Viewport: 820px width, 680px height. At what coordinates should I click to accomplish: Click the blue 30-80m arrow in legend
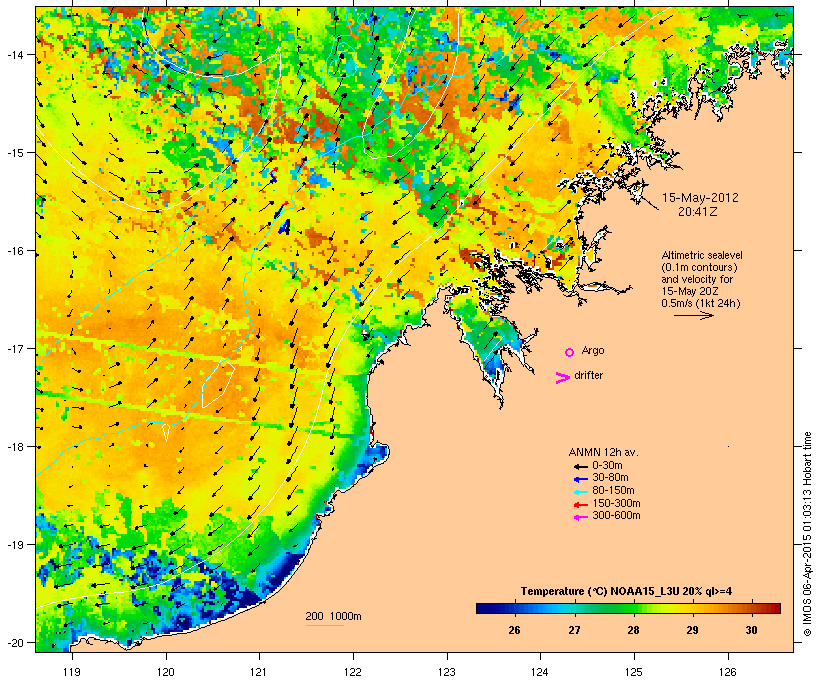click(580, 479)
